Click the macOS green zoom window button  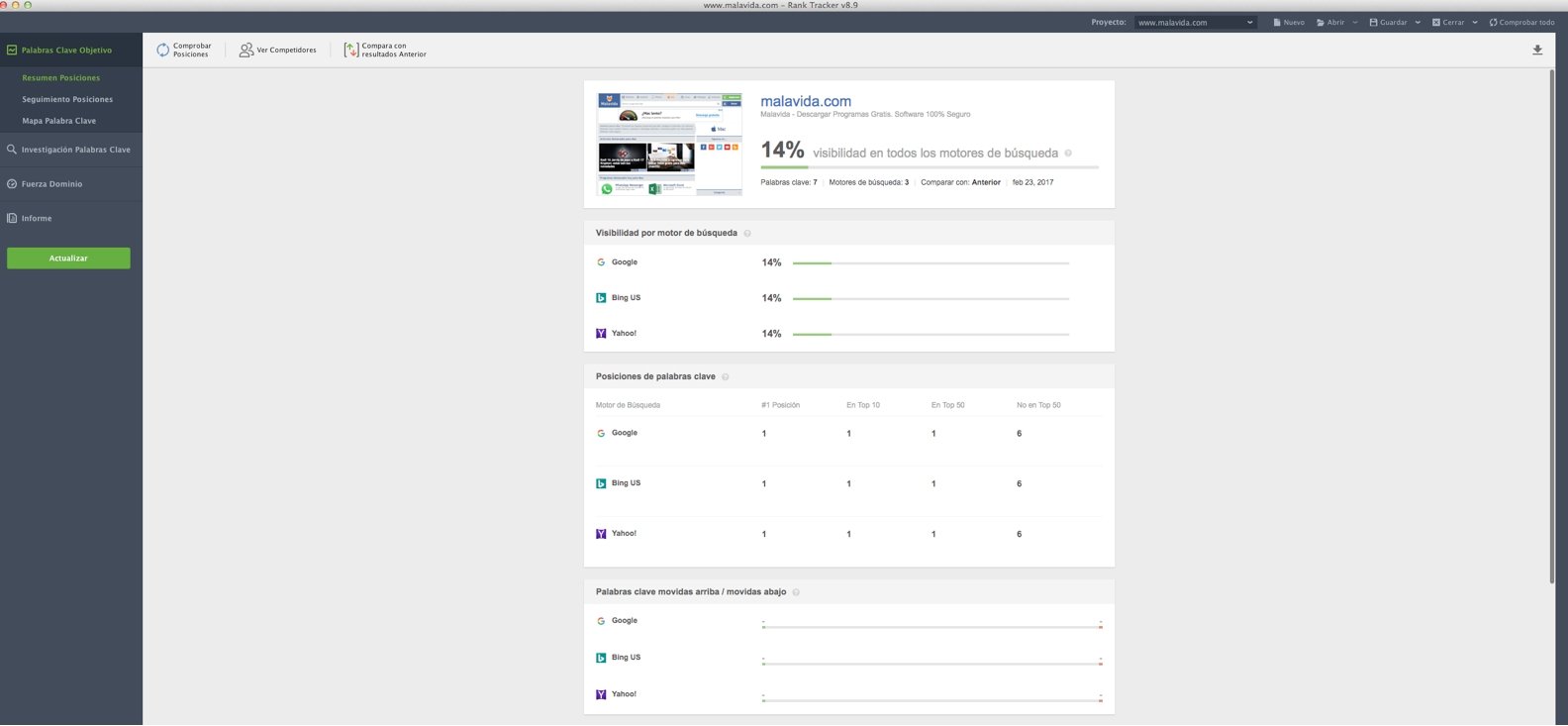[27, 5]
